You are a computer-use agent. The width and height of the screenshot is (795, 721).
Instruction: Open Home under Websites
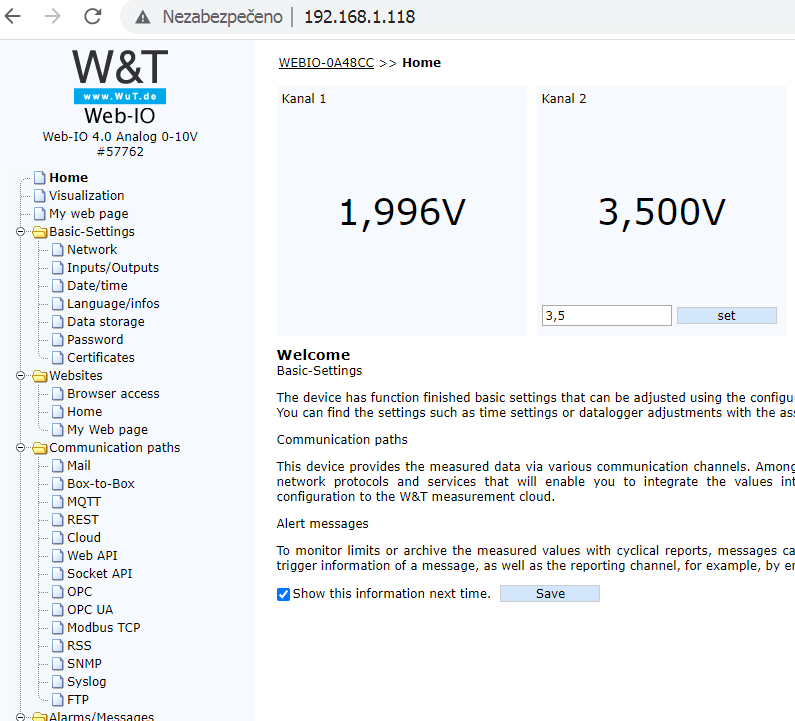[x=85, y=412]
